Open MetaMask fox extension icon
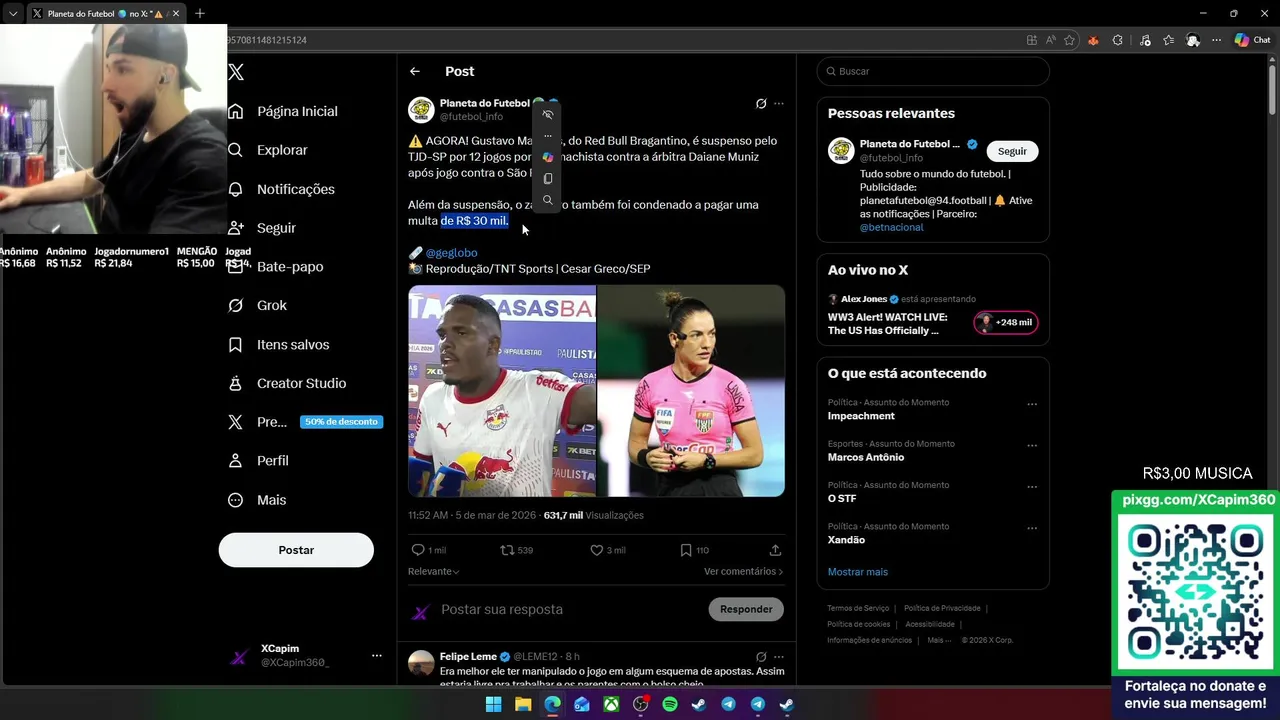Image resolution: width=1280 pixels, height=720 pixels. [1093, 40]
